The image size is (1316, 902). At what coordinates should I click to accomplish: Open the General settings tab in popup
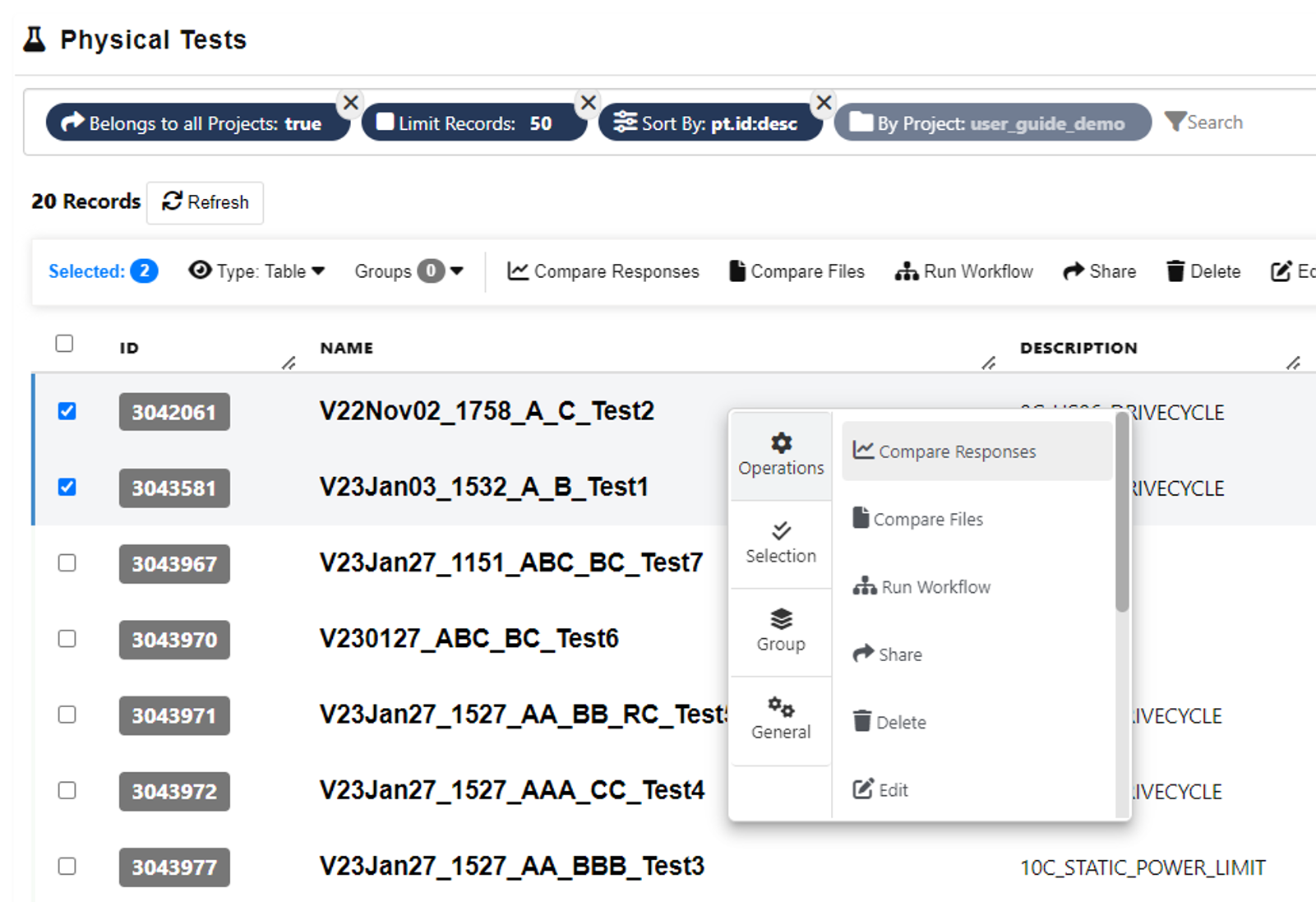781,719
